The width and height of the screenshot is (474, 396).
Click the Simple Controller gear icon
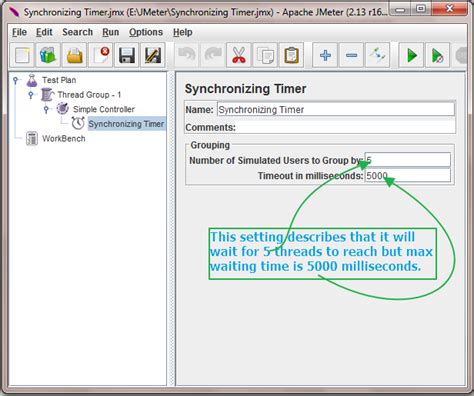point(62,109)
